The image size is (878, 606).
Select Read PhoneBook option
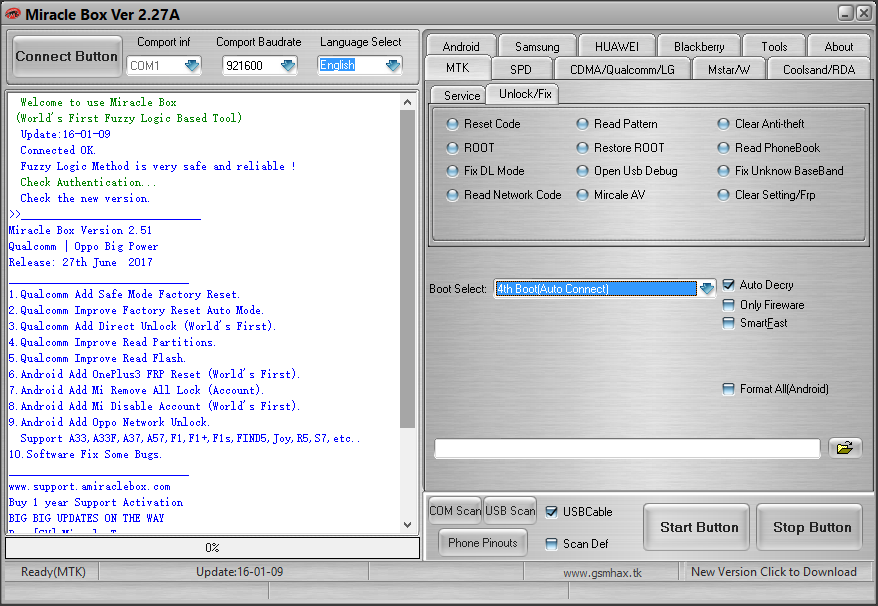point(769,148)
